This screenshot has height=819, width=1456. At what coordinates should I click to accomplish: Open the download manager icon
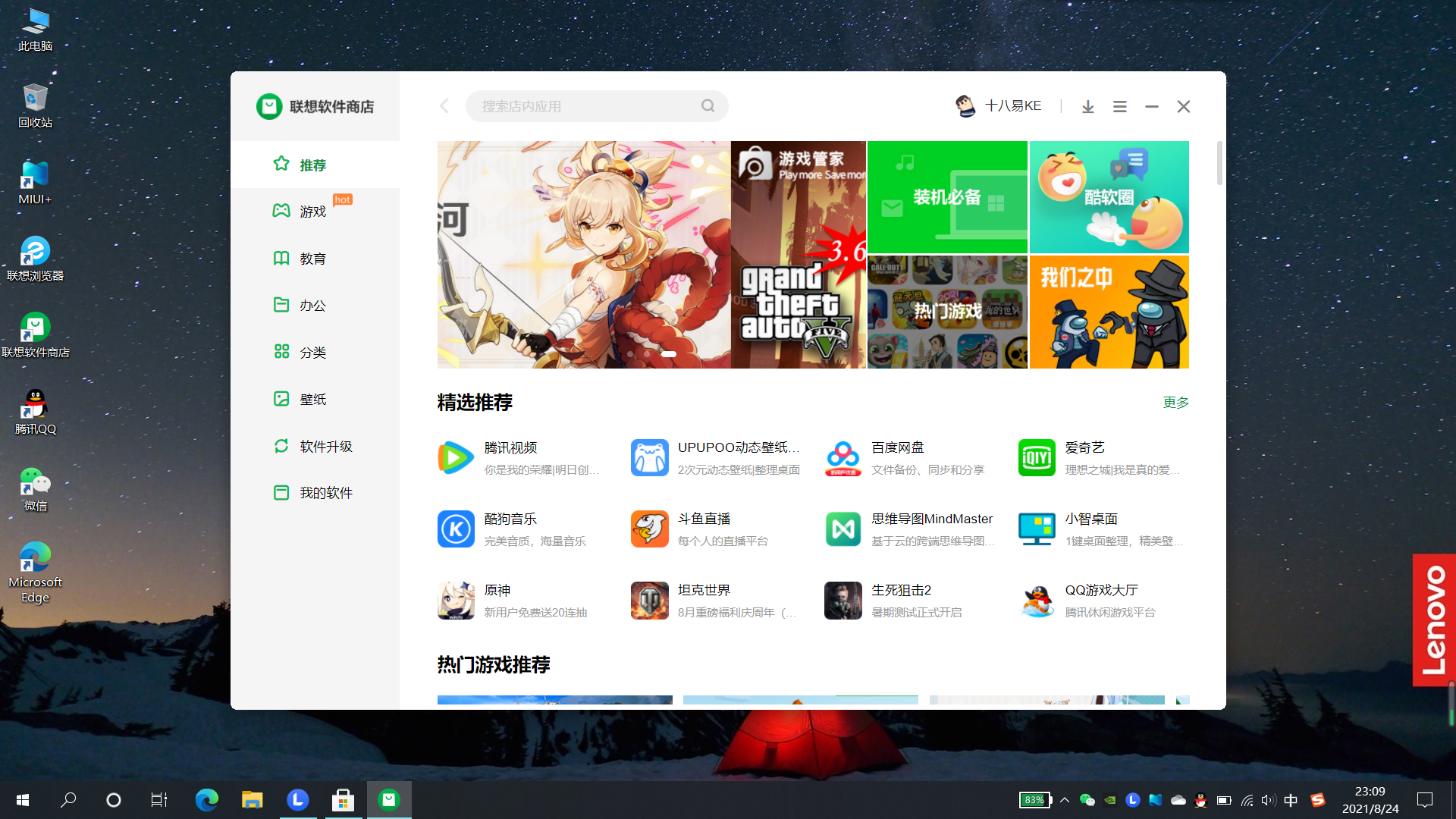(1087, 107)
